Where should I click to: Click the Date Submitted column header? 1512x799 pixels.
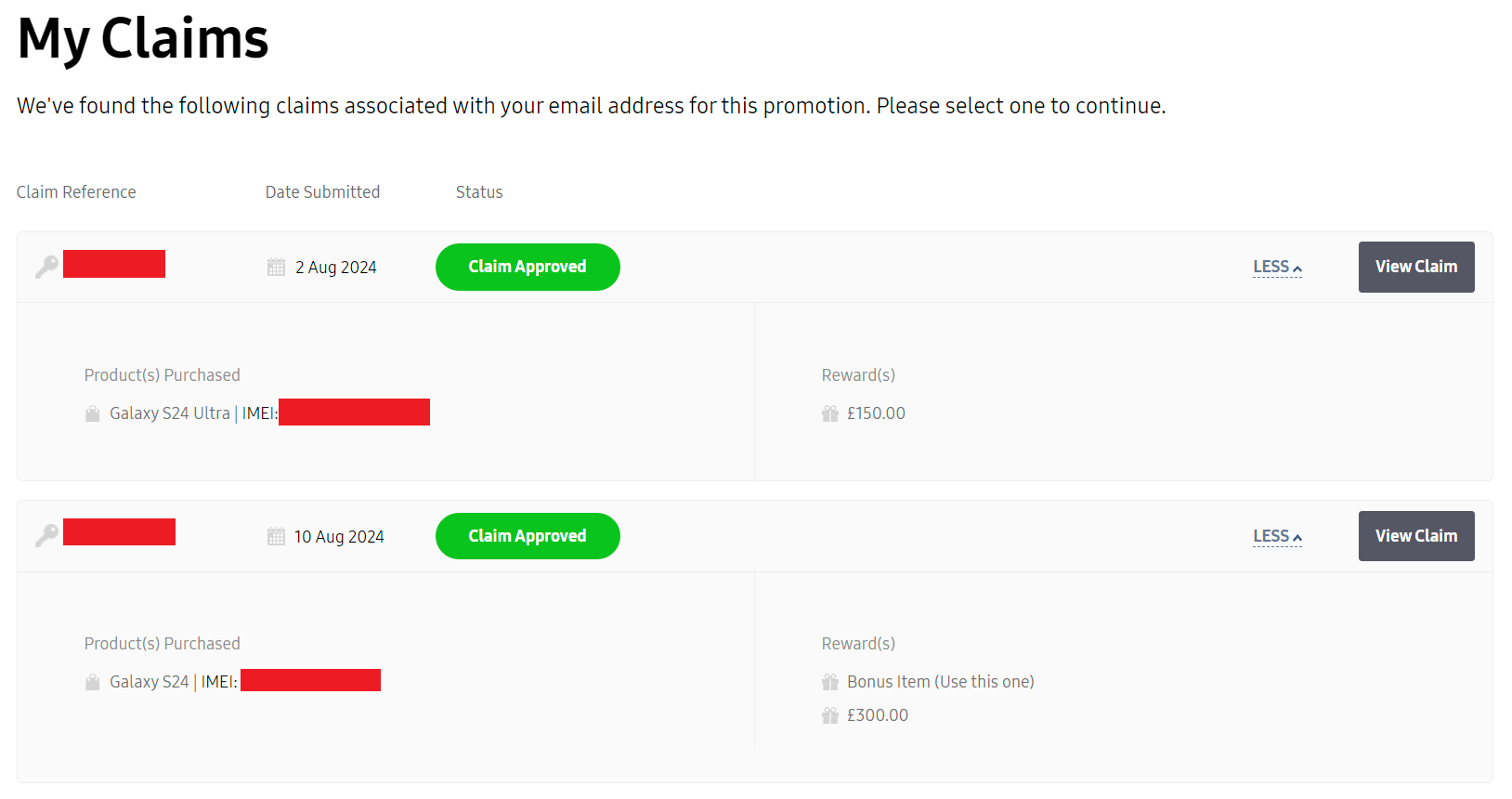322,192
